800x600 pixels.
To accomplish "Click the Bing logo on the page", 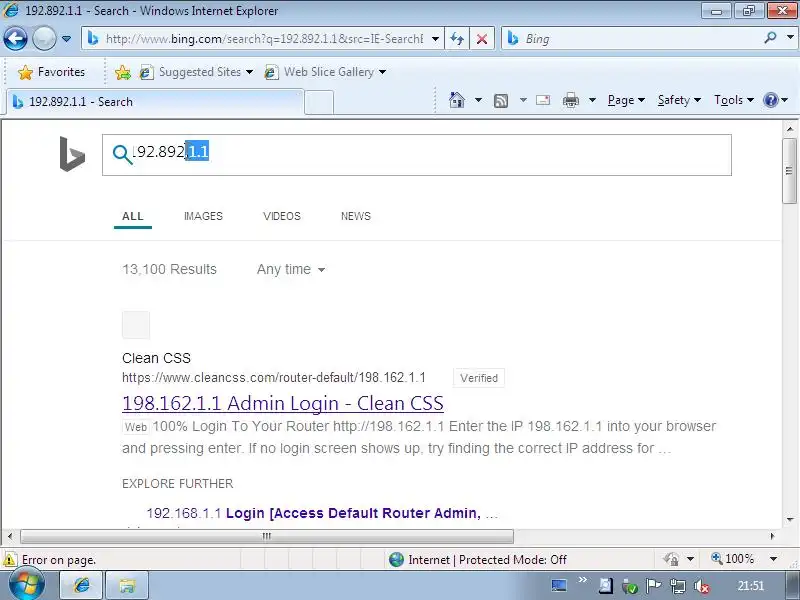I will point(72,154).
